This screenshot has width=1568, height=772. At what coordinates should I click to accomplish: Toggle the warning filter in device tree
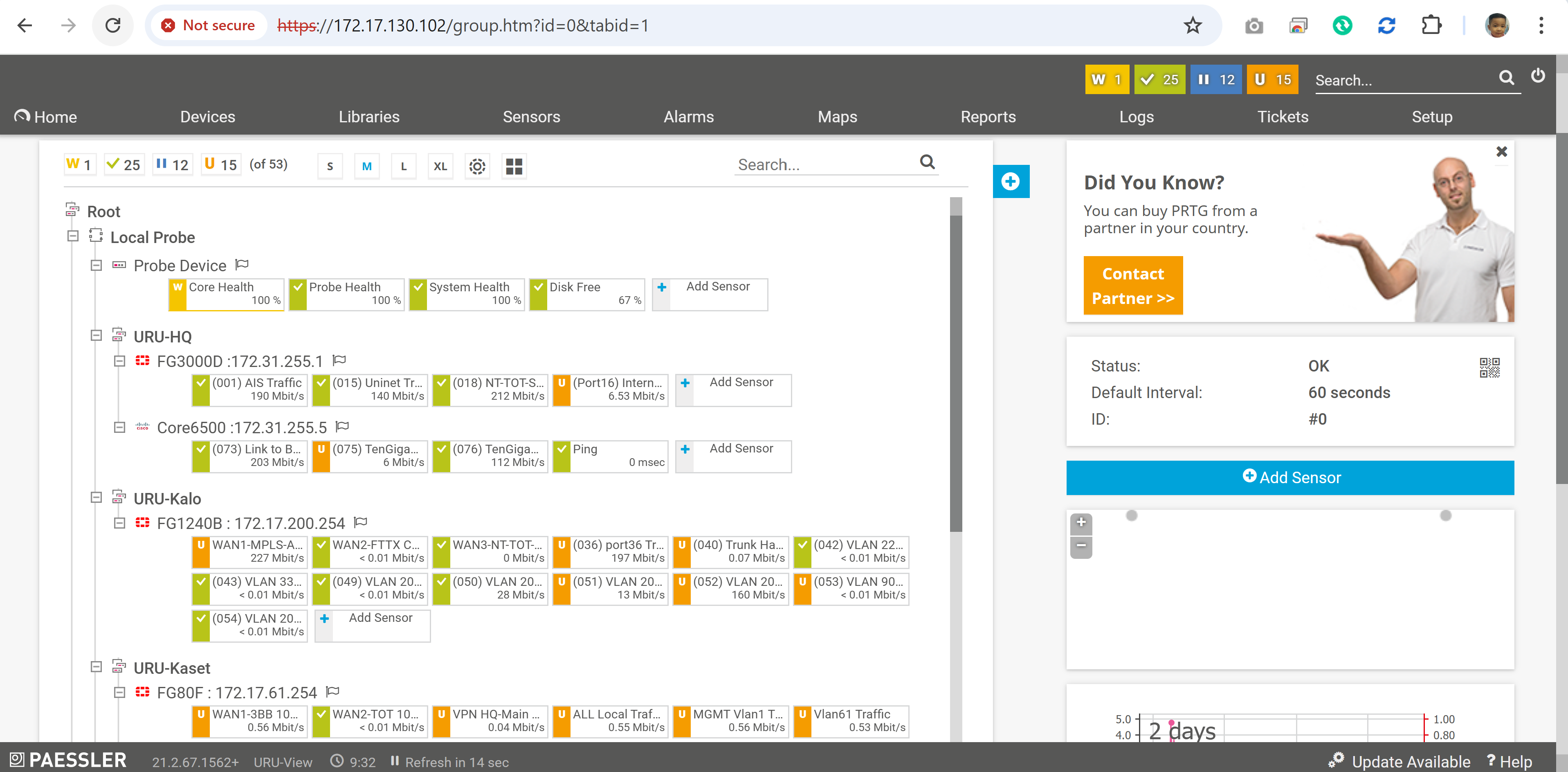click(x=80, y=164)
